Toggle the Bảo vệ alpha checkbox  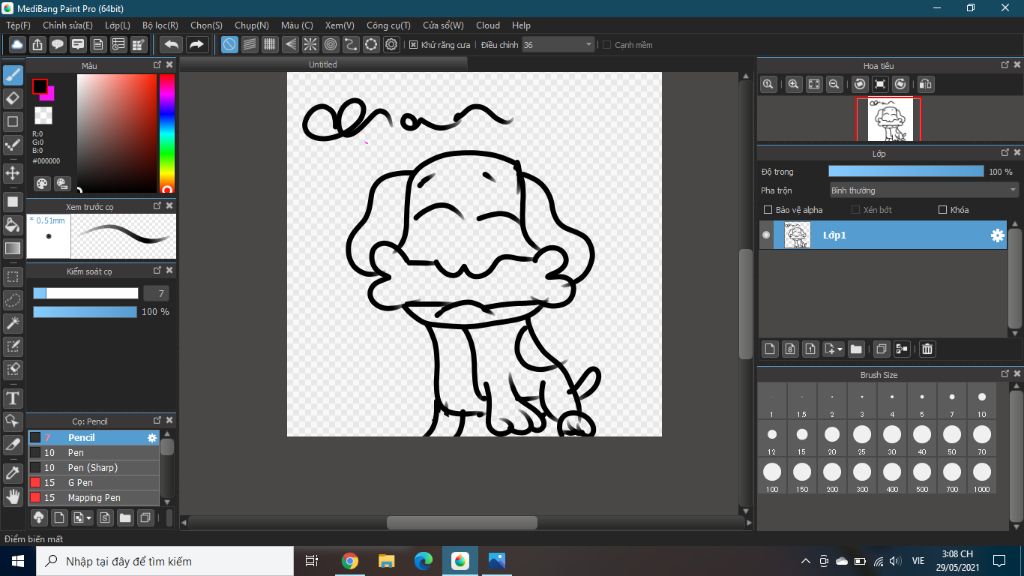pyautogui.click(x=768, y=210)
